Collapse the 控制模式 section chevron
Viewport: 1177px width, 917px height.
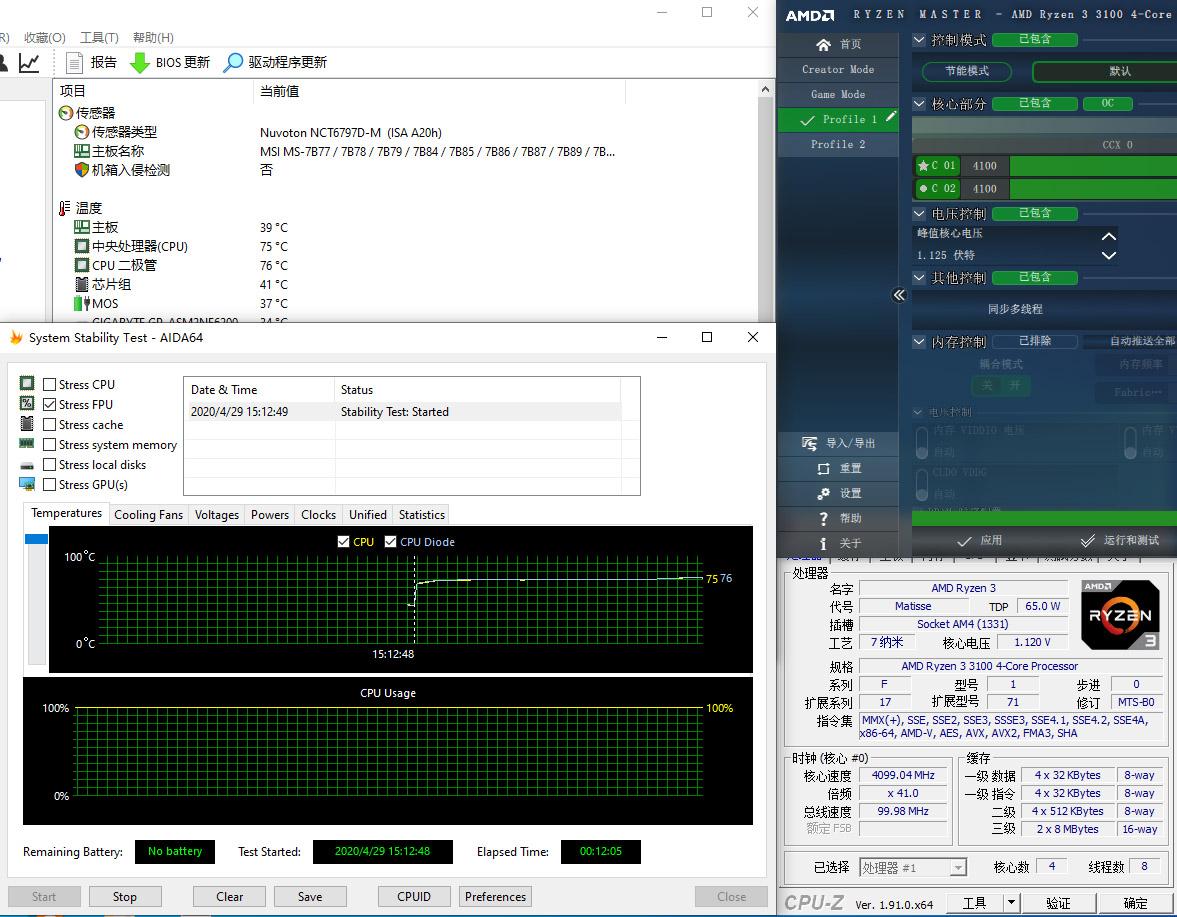(919, 39)
